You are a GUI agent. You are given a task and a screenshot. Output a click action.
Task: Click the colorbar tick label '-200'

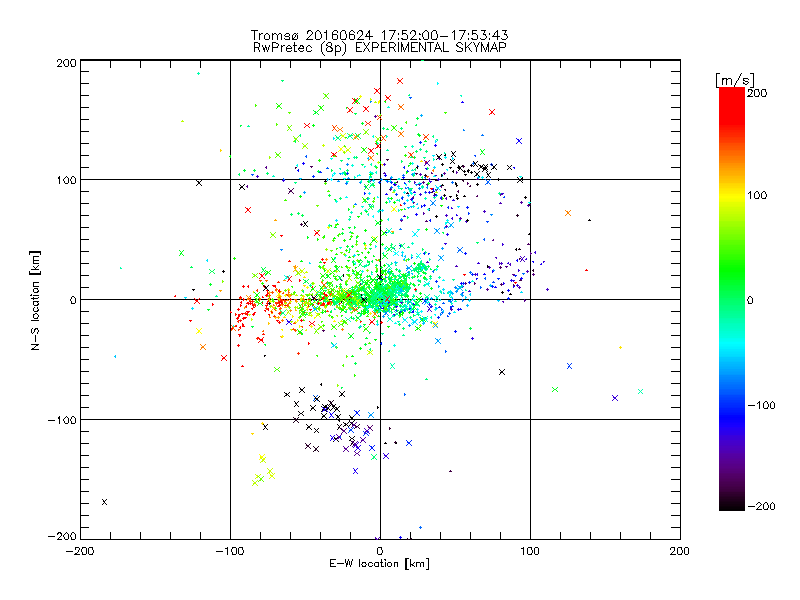pos(761,506)
